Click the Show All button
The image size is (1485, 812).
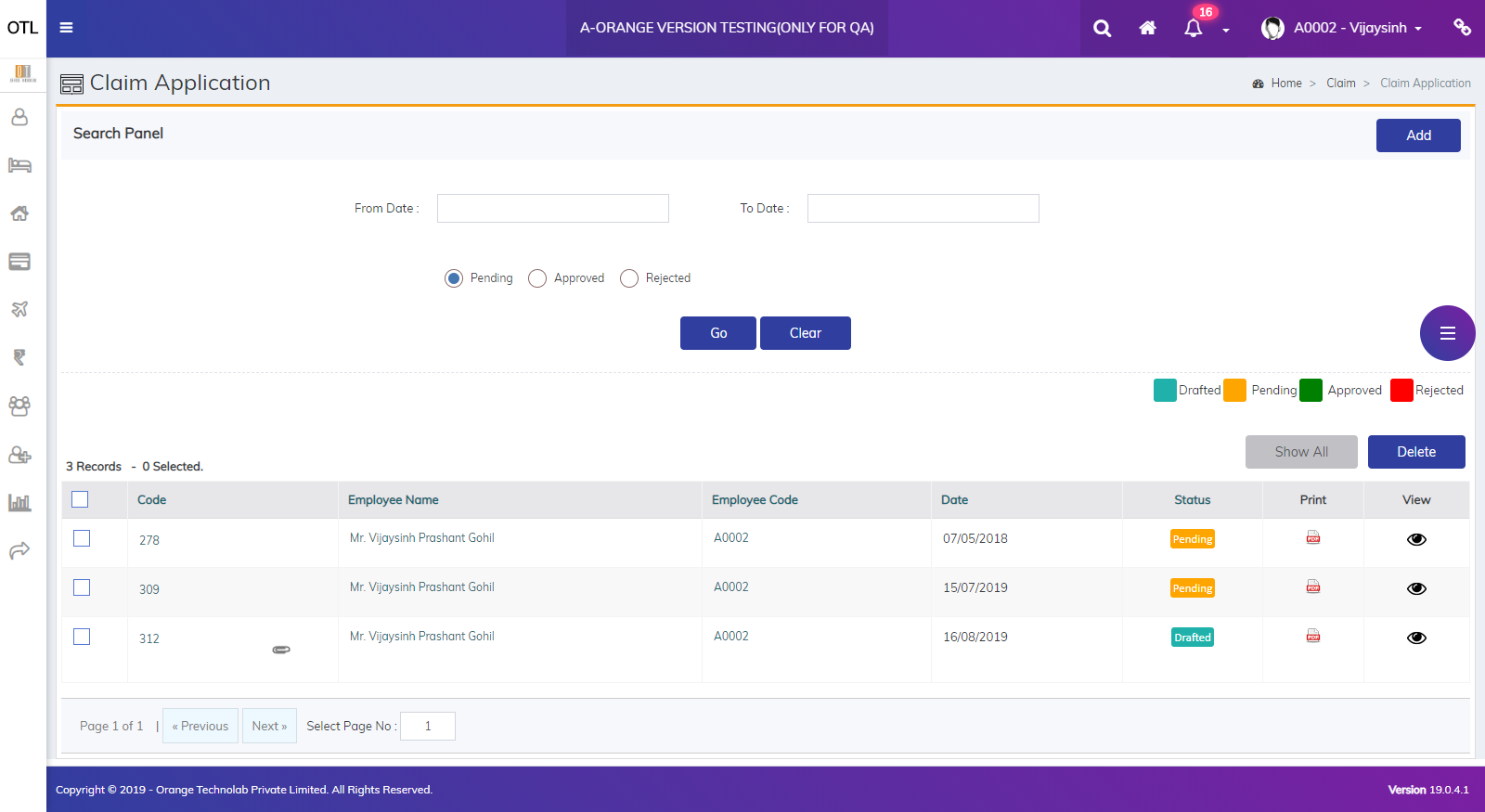1301,452
